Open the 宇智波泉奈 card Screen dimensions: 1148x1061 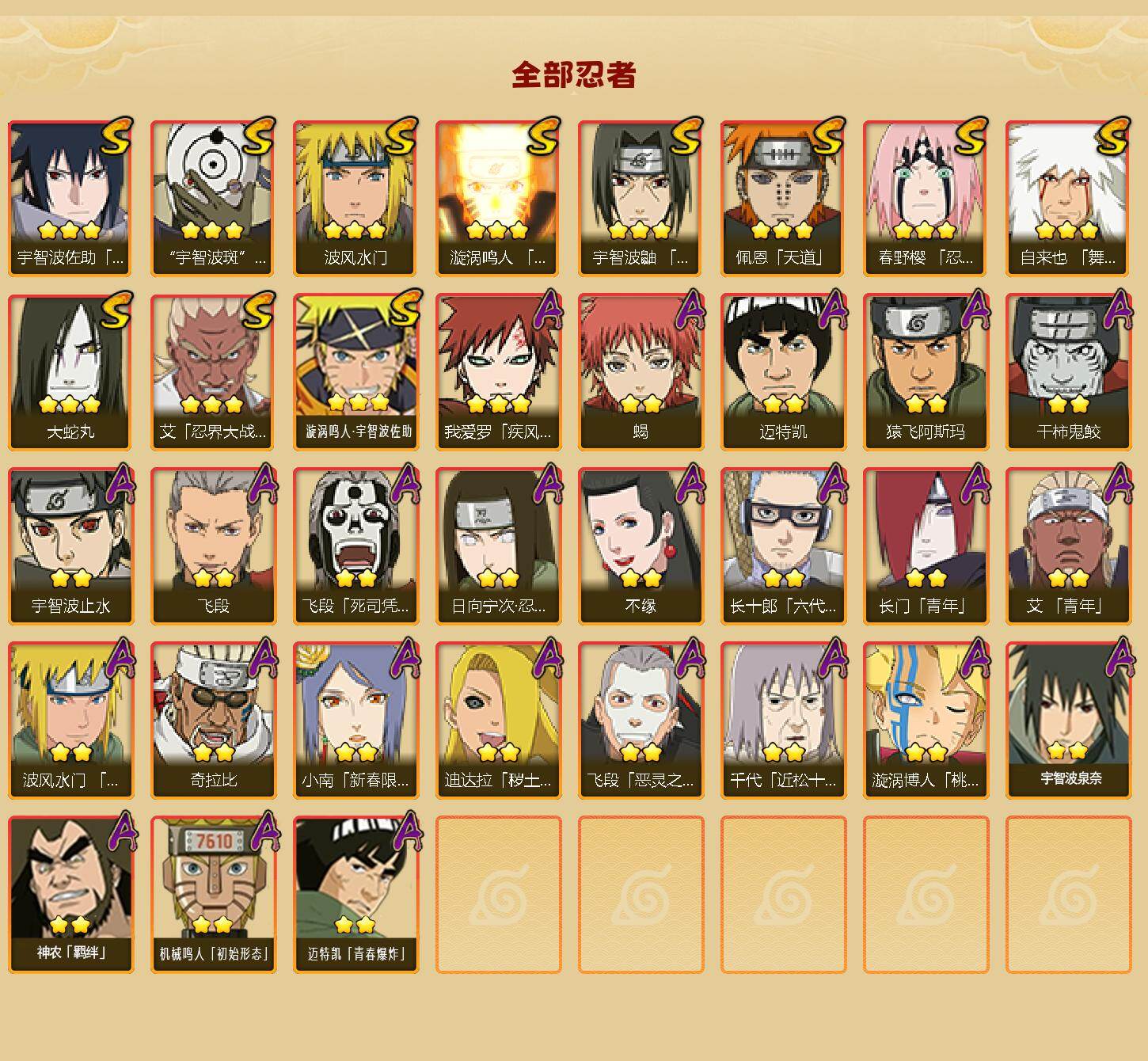point(1068,721)
